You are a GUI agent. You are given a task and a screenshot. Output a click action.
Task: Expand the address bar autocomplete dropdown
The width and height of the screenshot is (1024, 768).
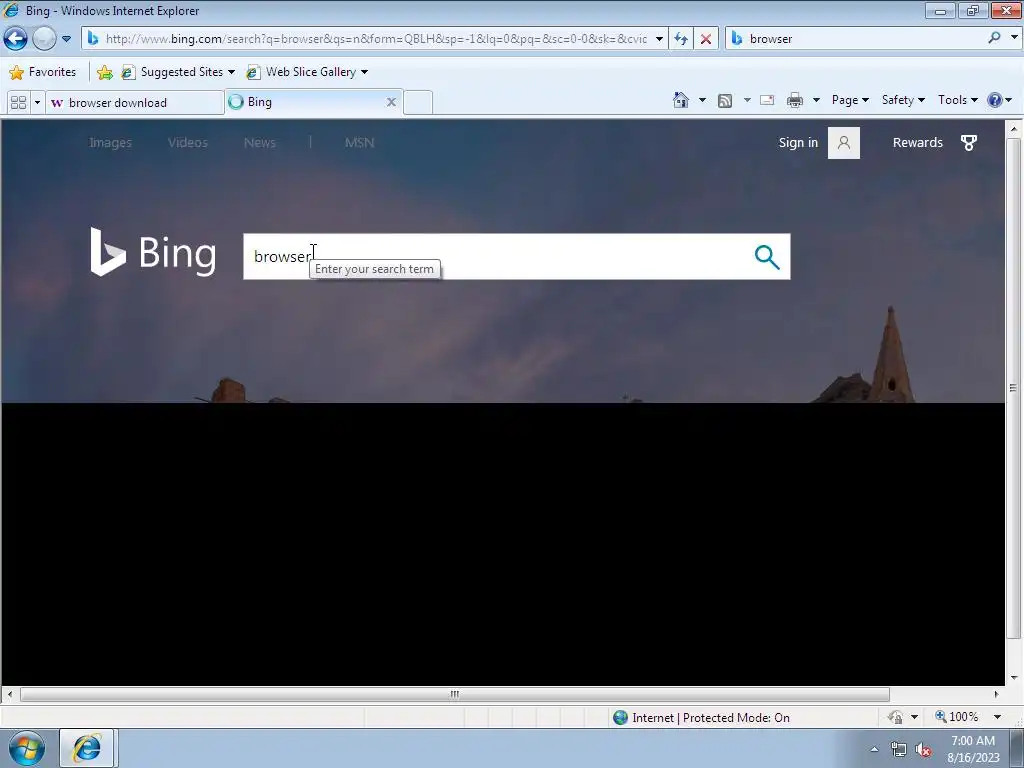(x=659, y=39)
